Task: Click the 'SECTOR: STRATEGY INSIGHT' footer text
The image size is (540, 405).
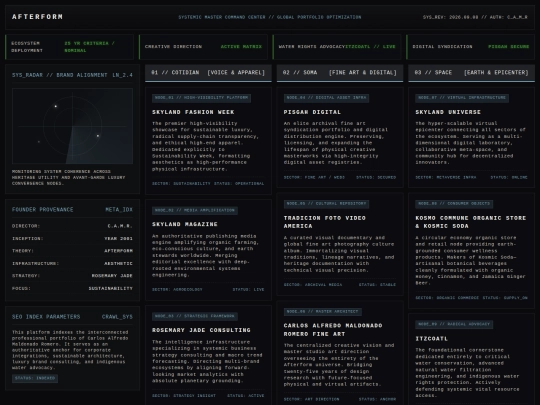Action: 184,396
